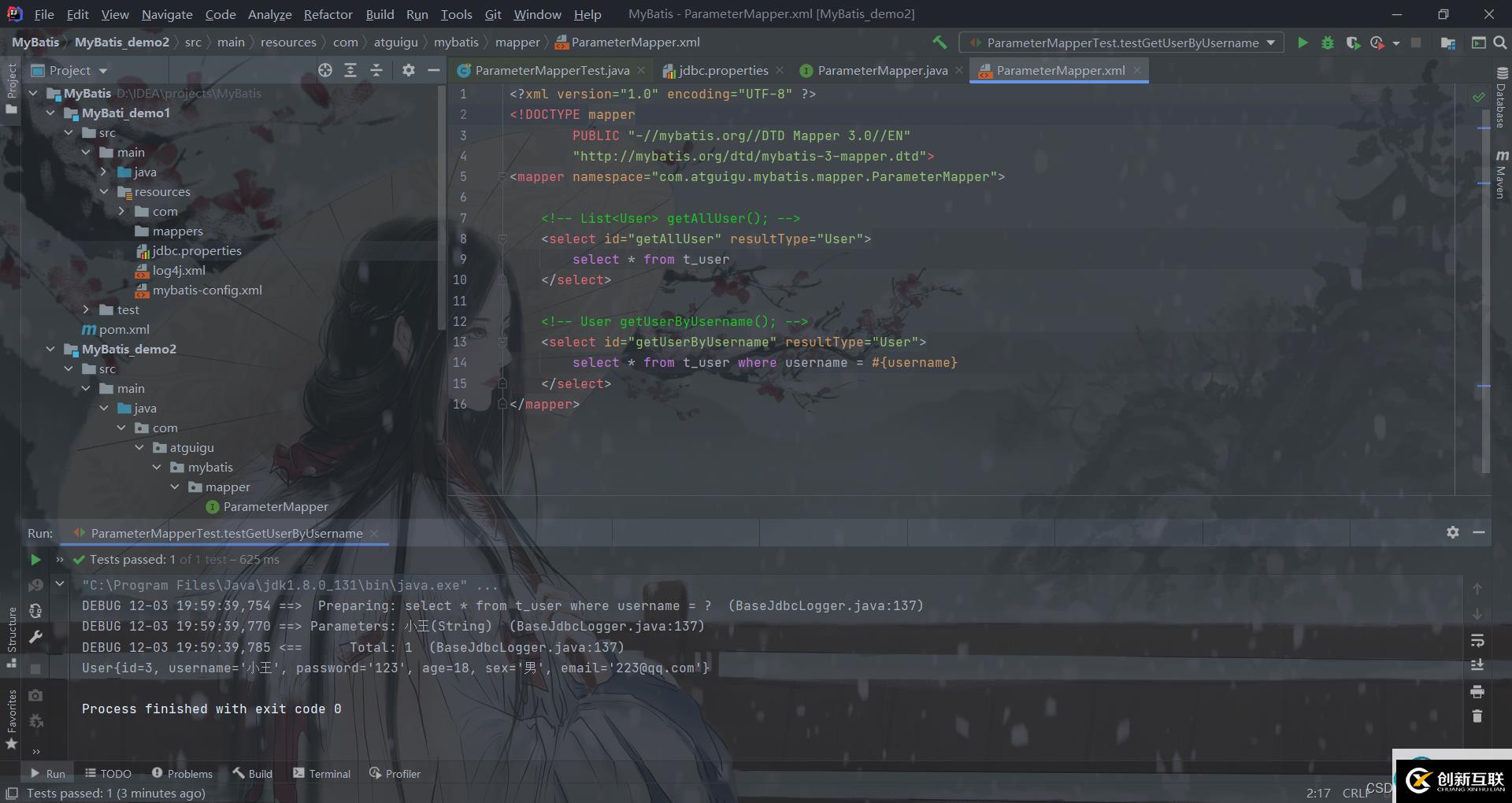Open Run Anything icon in toolbar
The height and width of the screenshot is (803, 1512).
coord(1478,43)
